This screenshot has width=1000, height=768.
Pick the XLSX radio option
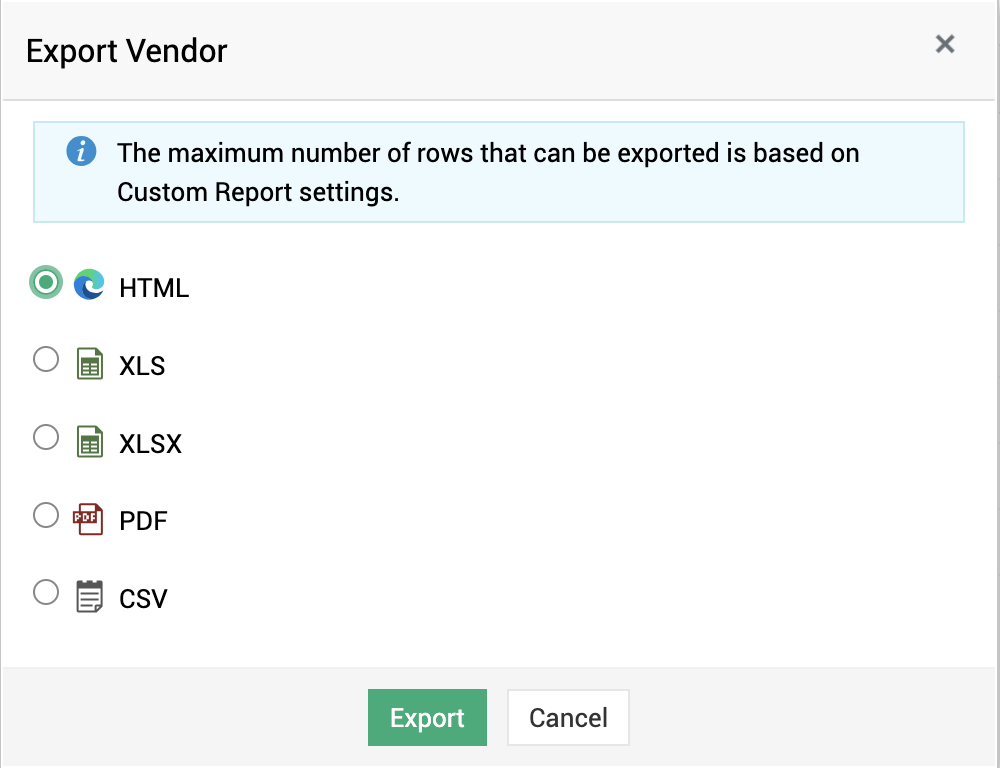[46, 437]
